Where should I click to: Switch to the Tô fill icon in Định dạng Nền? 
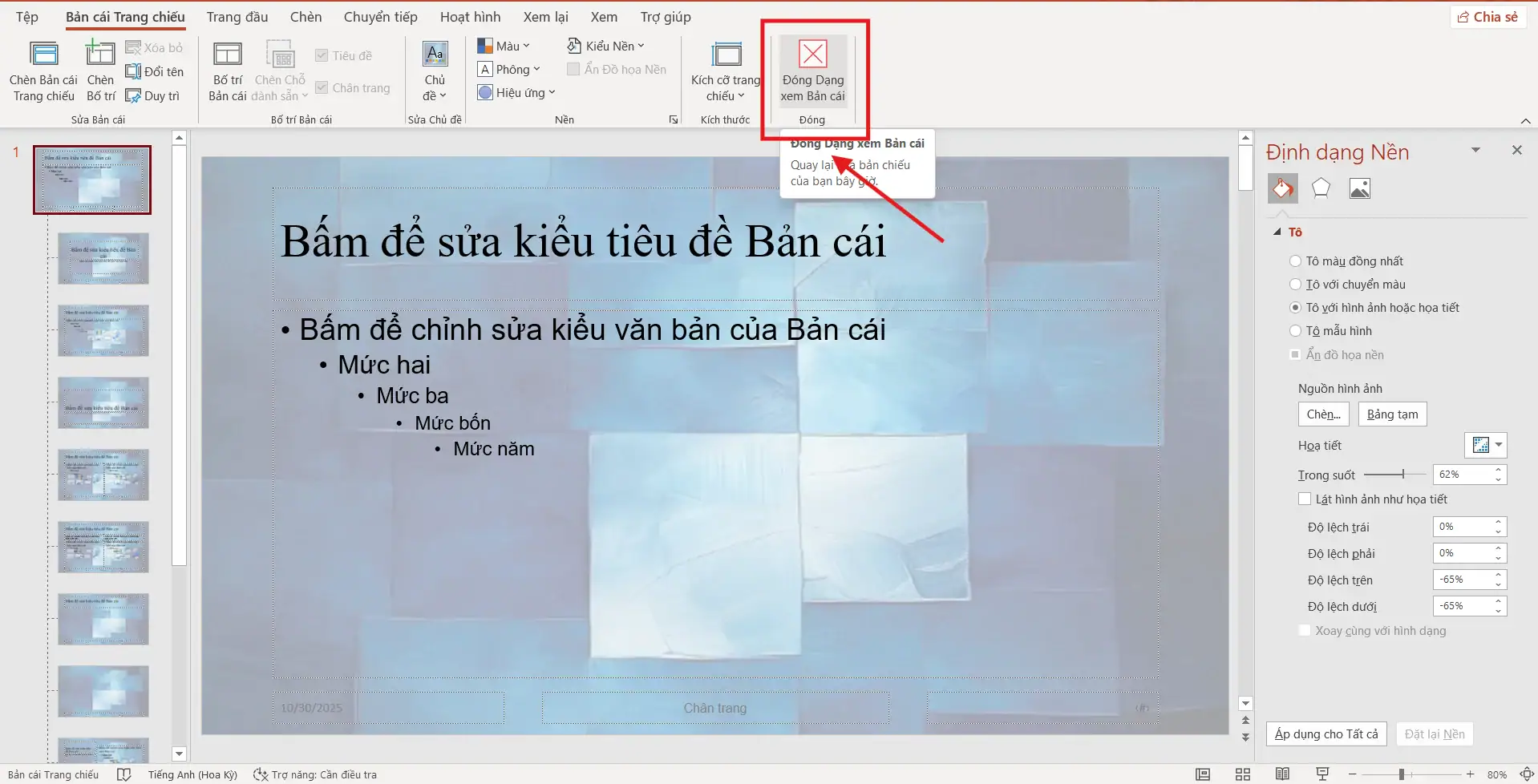[1282, 188]
